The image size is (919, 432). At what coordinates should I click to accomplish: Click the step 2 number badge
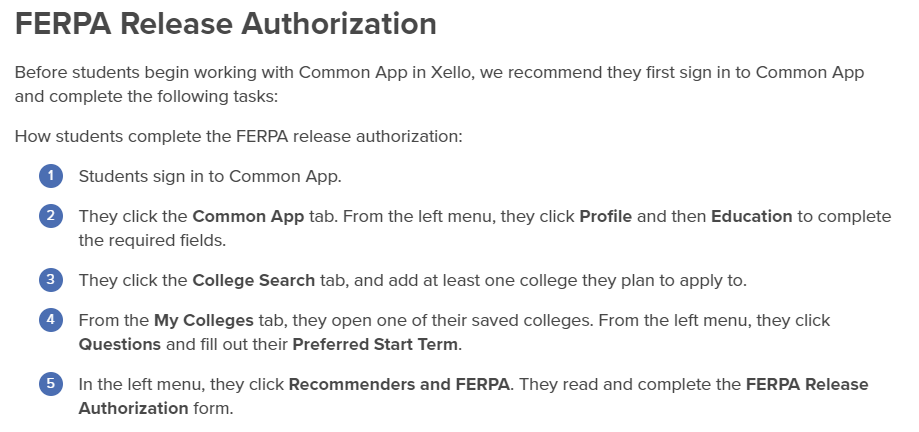point(51,216)
